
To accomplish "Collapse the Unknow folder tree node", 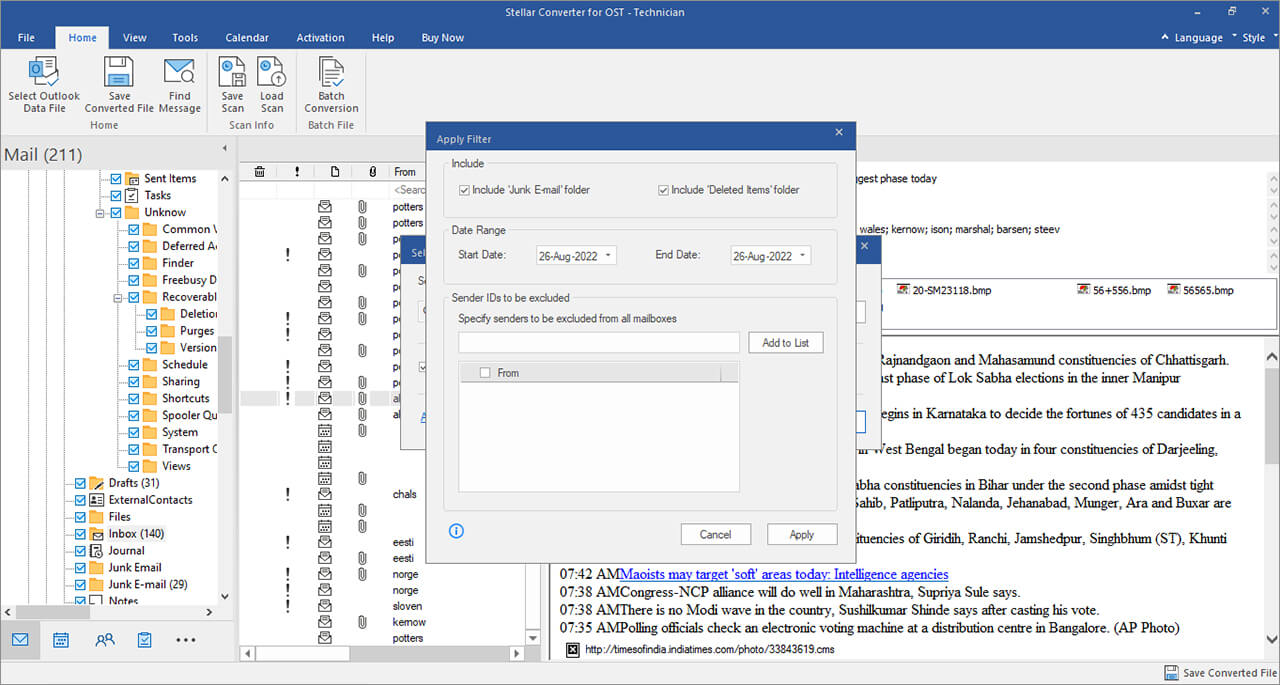I will click(x=101, y=213).
